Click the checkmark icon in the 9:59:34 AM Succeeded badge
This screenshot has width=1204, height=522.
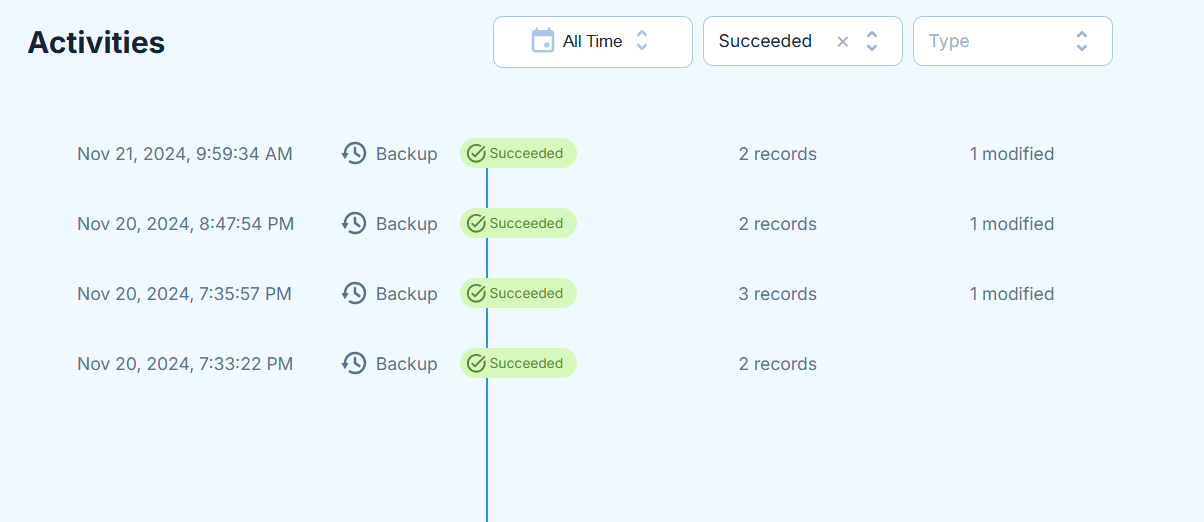click(x=476, y=153)
